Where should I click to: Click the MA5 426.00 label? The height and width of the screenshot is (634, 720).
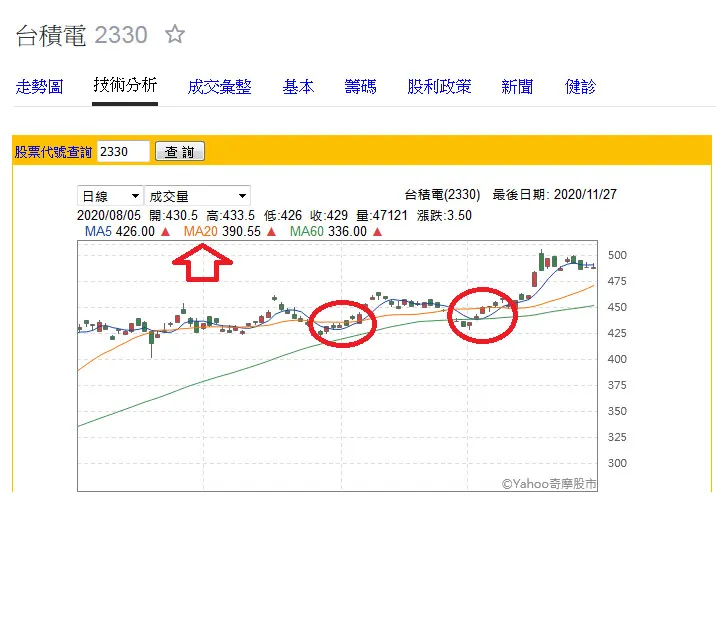pyautogui.click(x=120, y=231)
